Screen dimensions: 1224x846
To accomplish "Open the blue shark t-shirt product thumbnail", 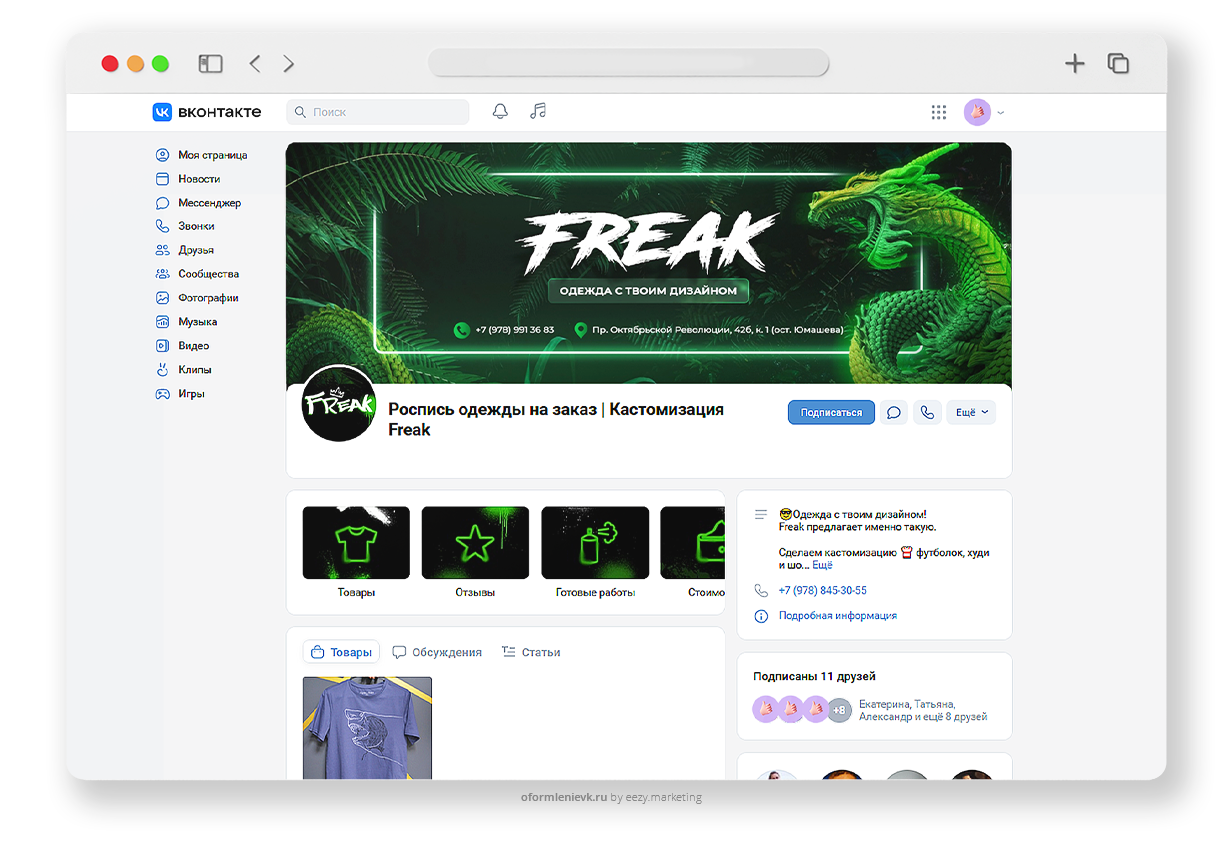I will [367, 727].
